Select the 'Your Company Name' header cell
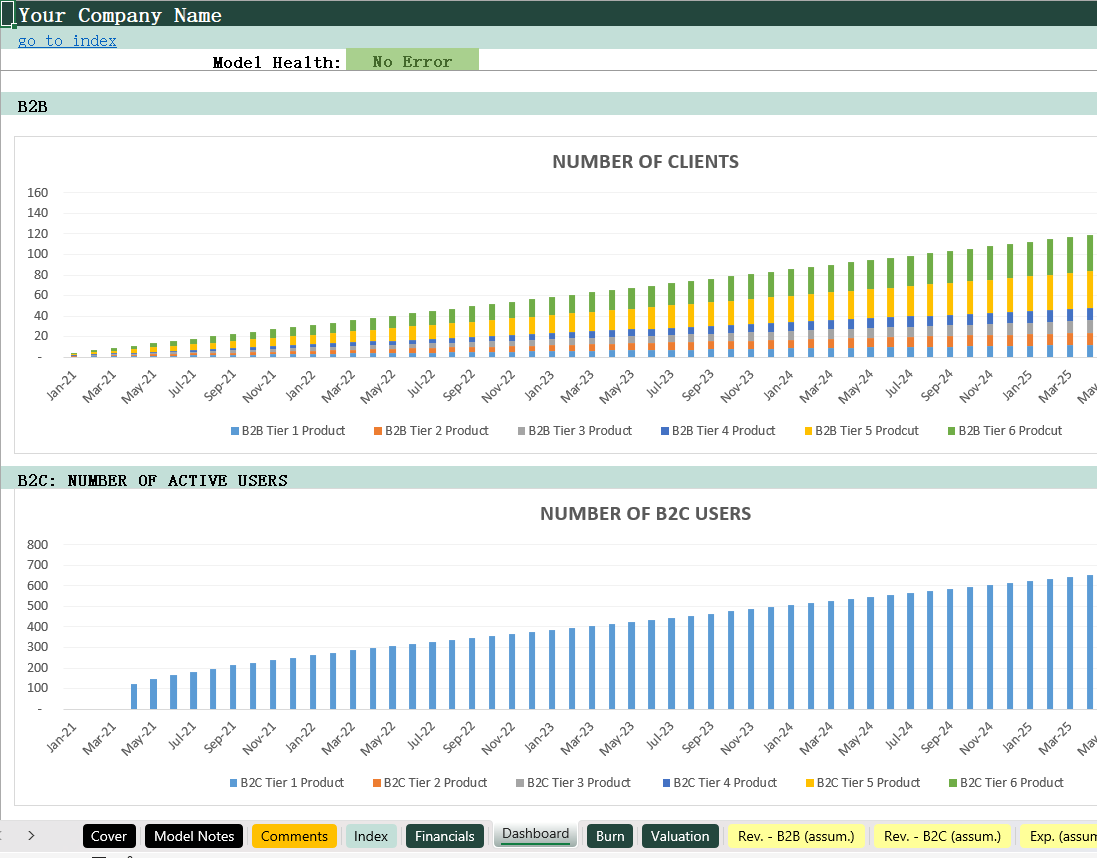 tap(120, 15)
